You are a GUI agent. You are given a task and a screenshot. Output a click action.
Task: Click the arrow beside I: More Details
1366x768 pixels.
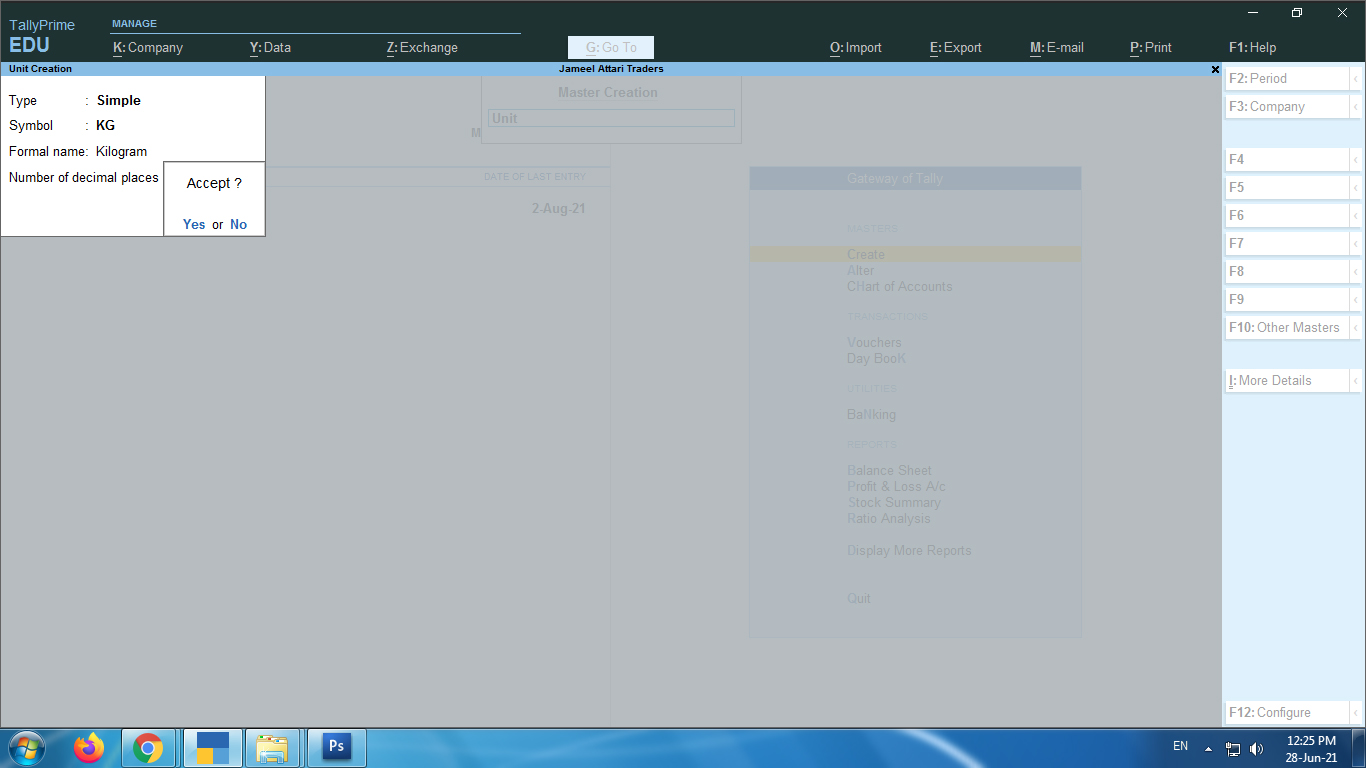coord(1356,380)
